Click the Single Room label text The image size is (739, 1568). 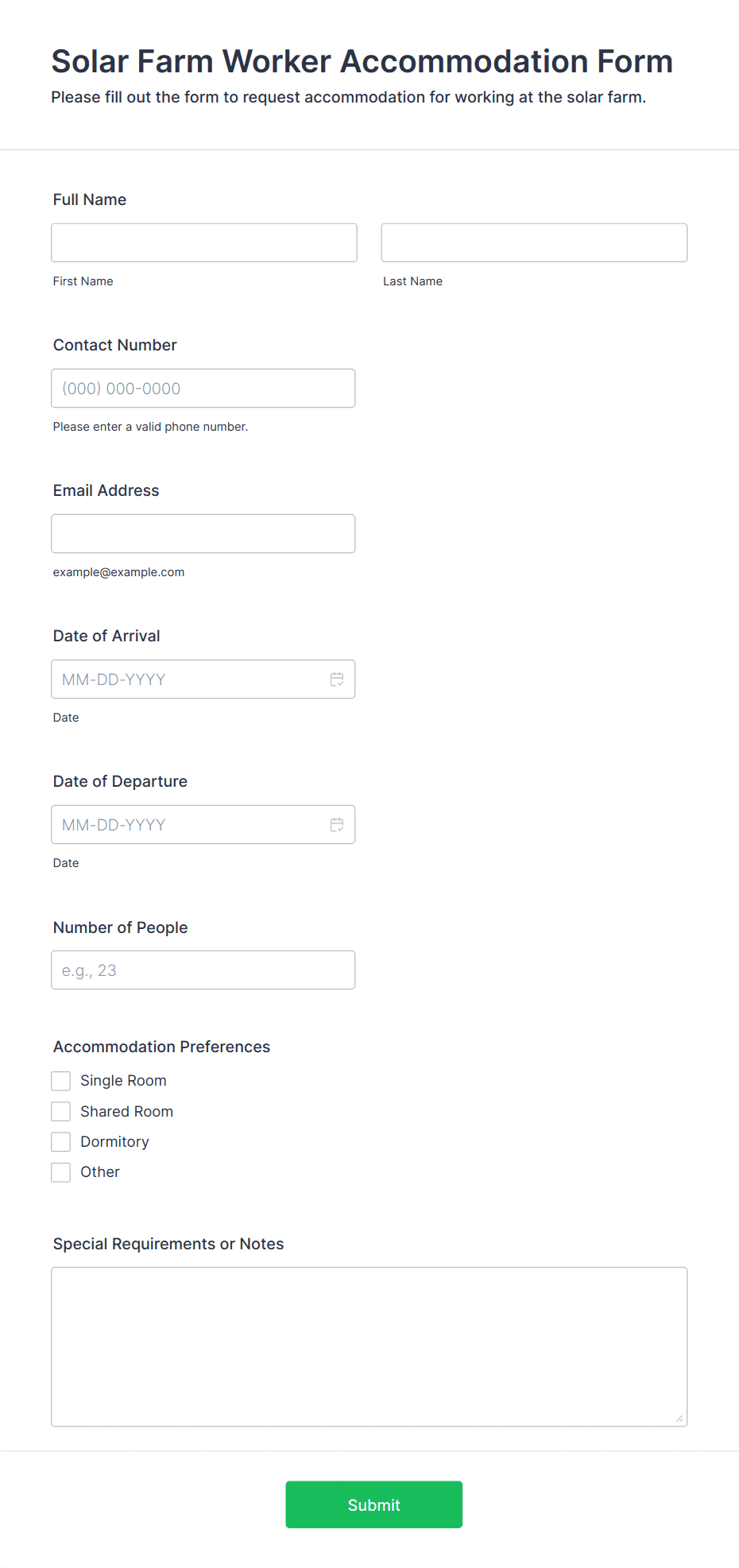pyautogui.click(x=123, y=1081)
